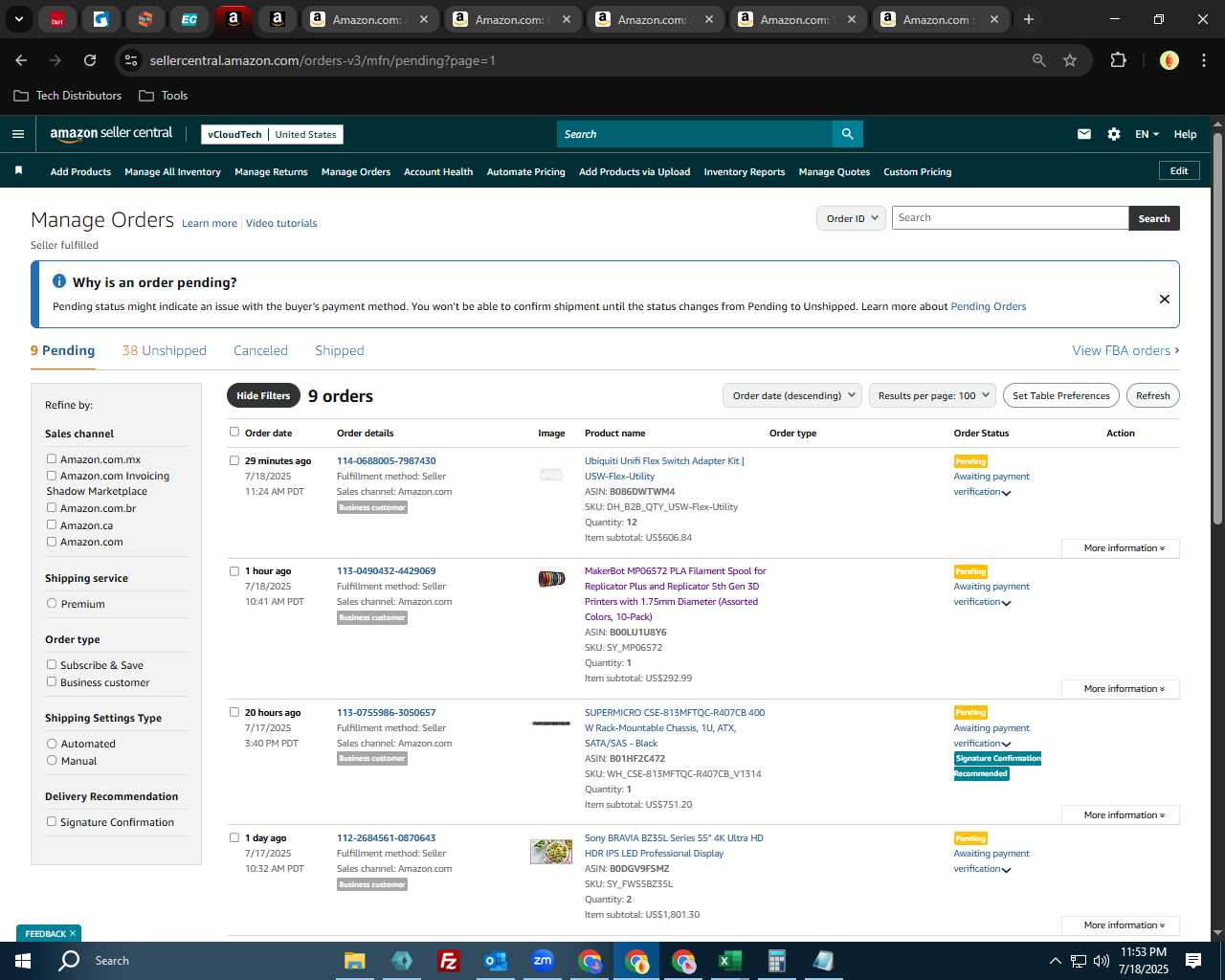1225x980 pixels.
Task: Click the zoom magnifier in address bar
Action: [x=1038, y=60]
